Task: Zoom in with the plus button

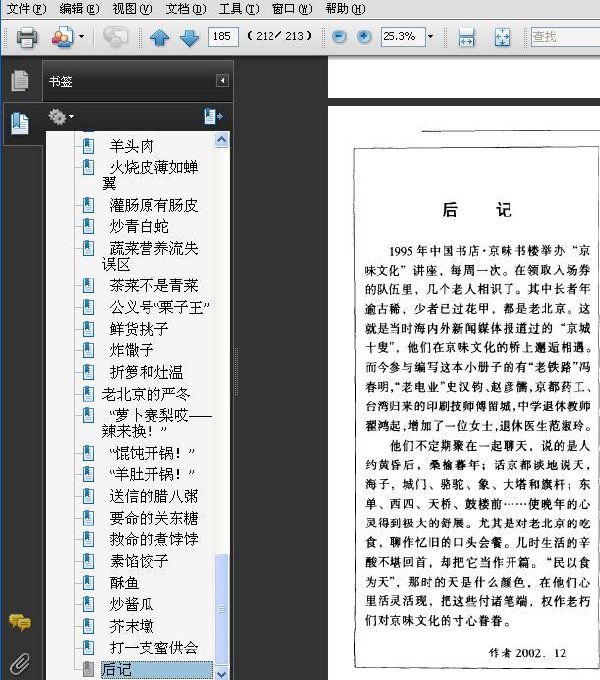Action: pyautogui.click(x=364, y=37)
